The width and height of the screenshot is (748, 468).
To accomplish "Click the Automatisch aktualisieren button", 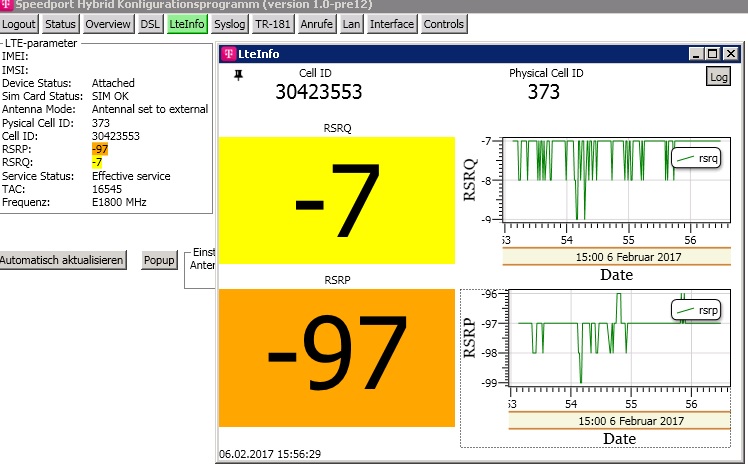I will click(x=62, y=260).
